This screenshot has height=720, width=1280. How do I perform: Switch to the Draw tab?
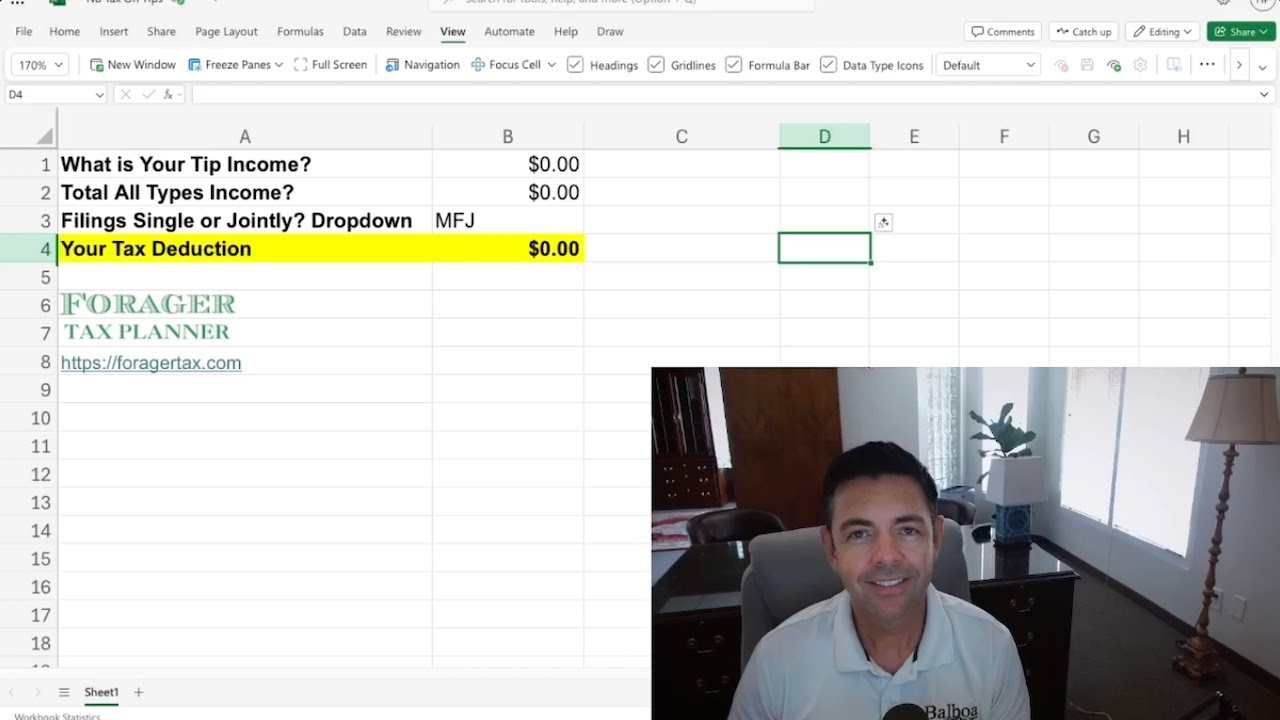610,32
